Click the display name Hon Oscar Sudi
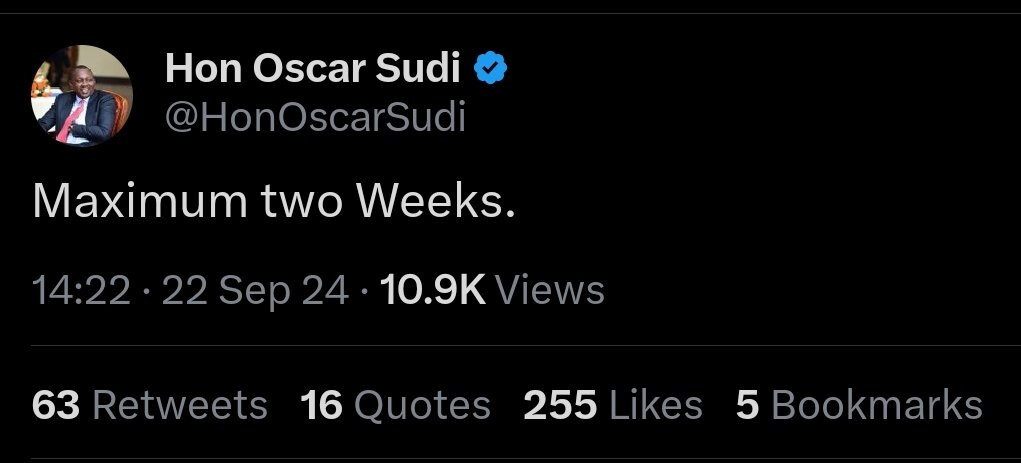The height and width of the screenshot is (463, 1021). click(x=313, y=69)
